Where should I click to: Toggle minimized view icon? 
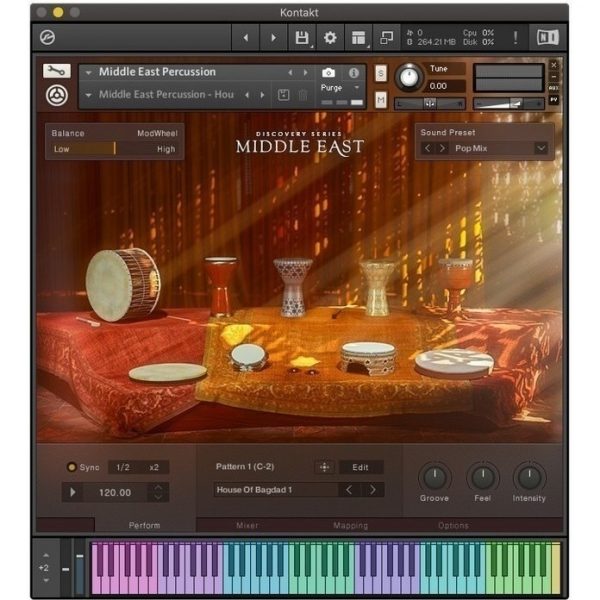[x=386, y=38]
